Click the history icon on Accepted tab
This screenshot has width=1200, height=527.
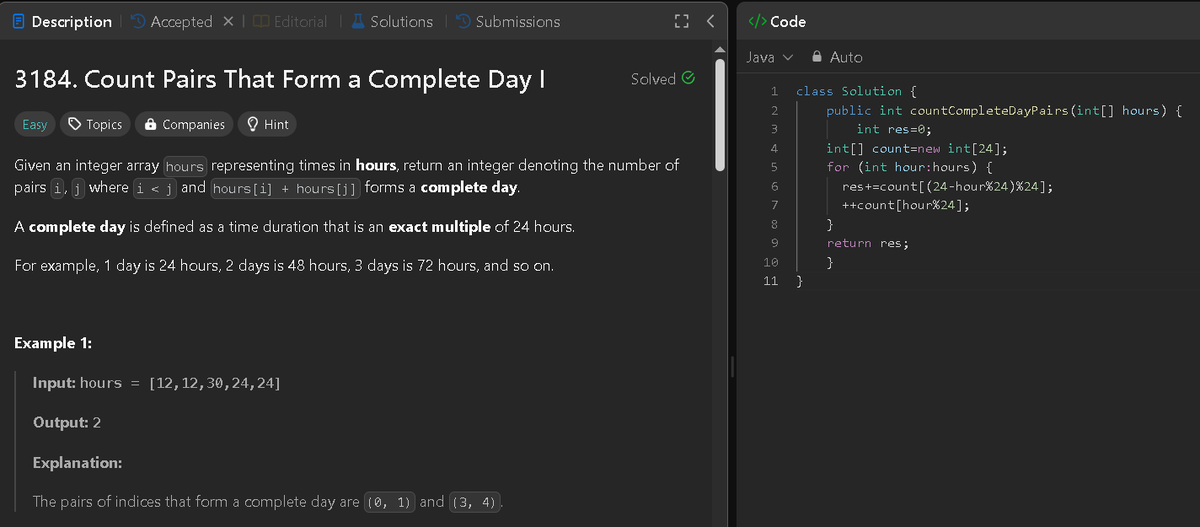click(x=138, y=21)
